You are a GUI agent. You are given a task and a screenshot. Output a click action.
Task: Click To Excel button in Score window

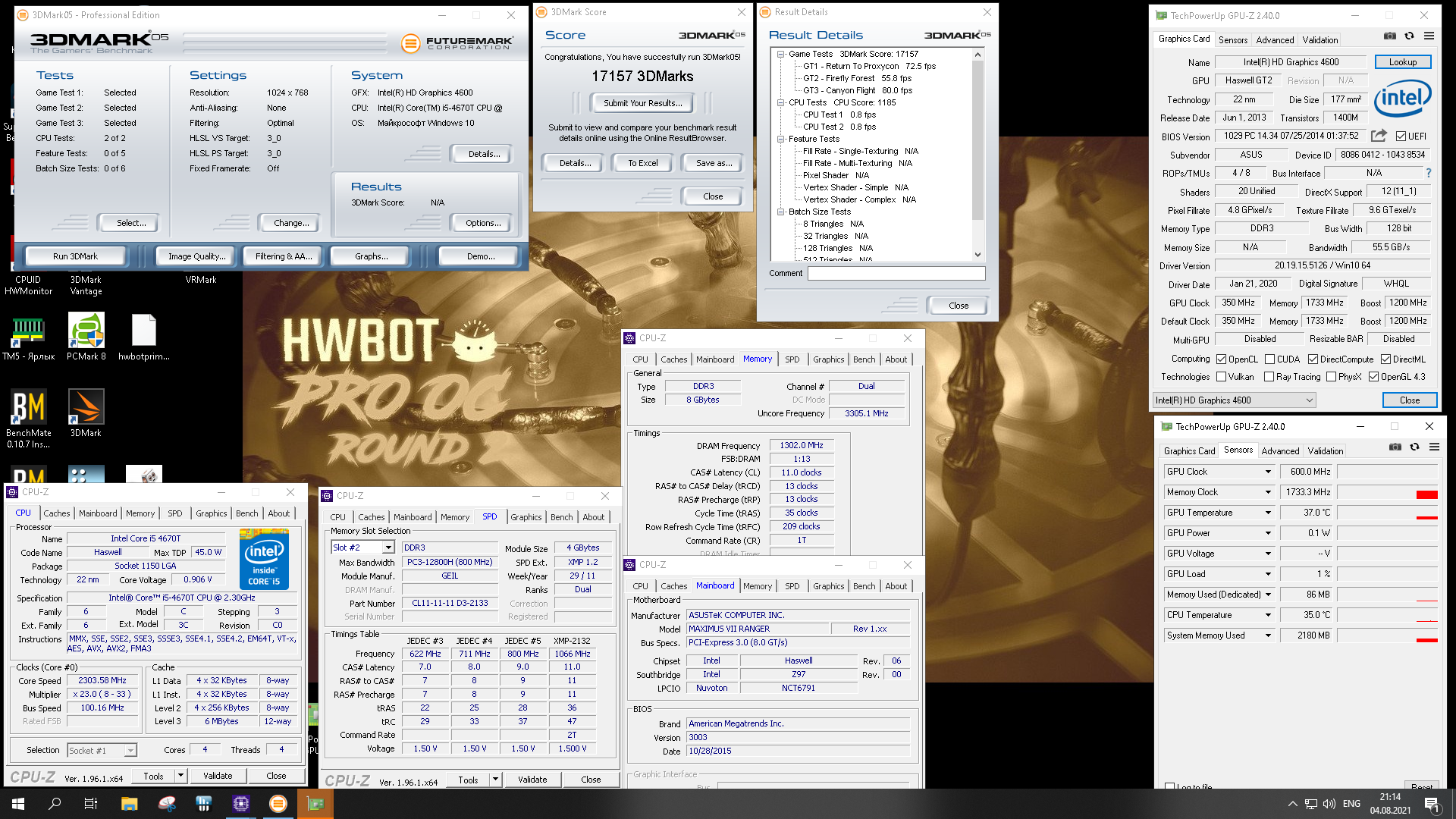(x=642, y=163)
